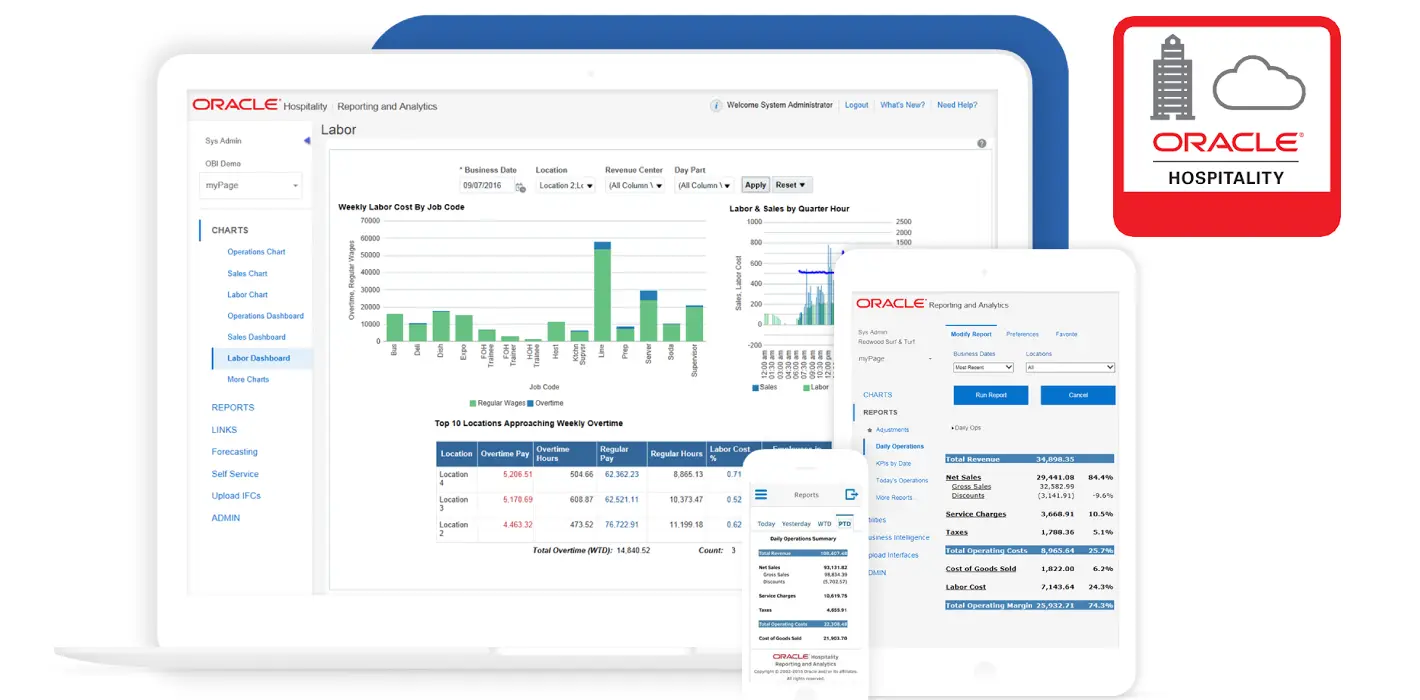Open the Location dropdown on laptop

[565, 186]
